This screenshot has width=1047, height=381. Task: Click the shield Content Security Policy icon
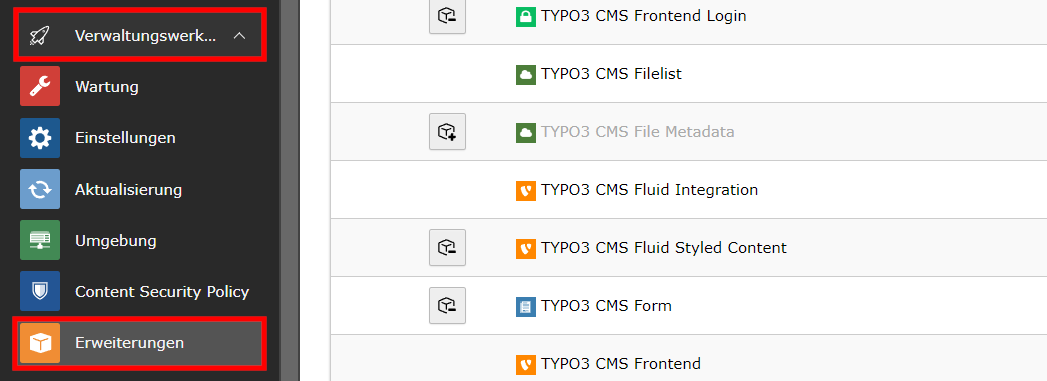(x=40, y=292)
